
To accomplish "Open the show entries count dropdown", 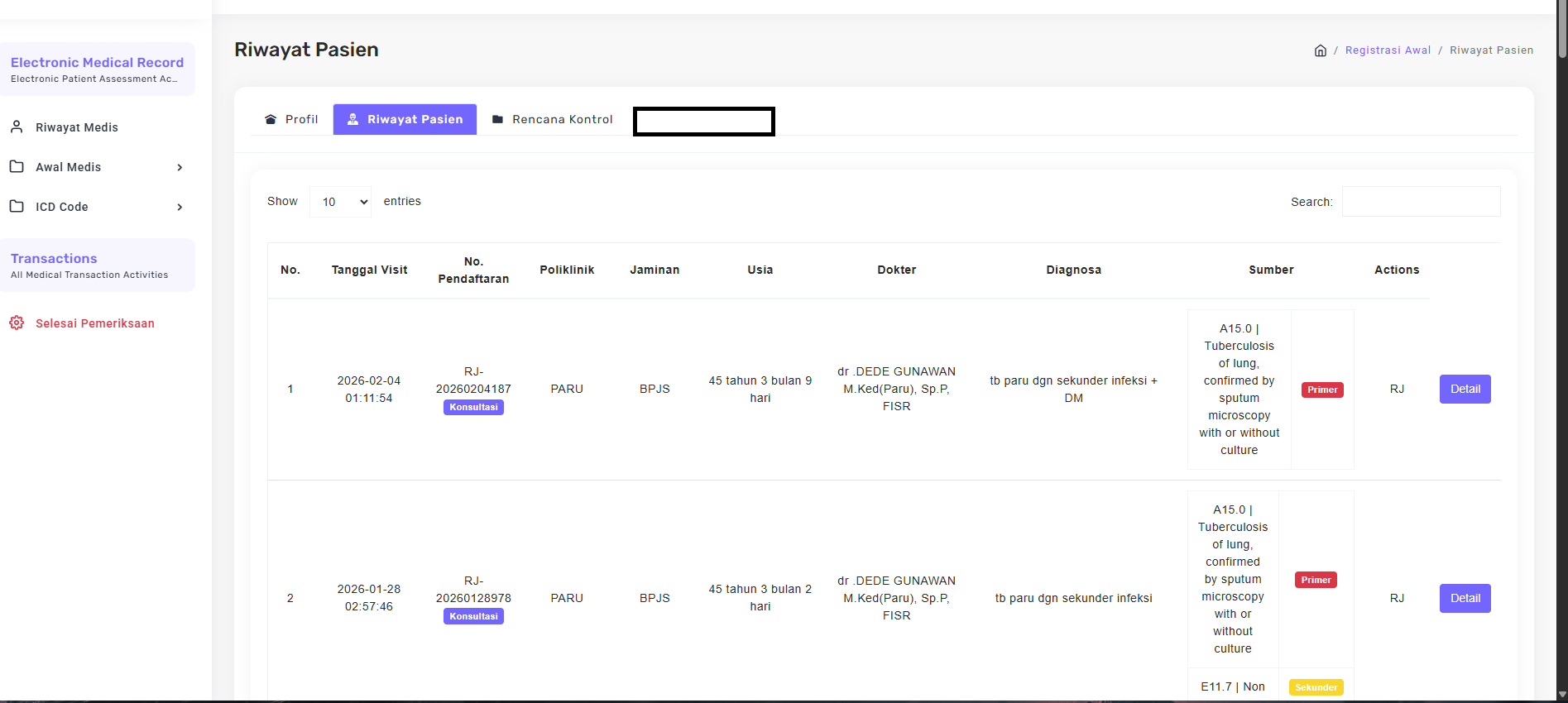I will click(x=340, y=202).
